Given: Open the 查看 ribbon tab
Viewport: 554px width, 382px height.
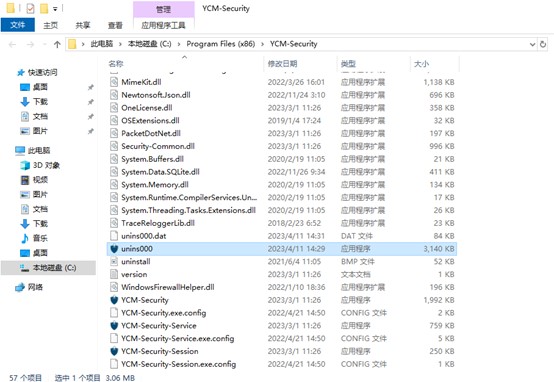Looking at the screenshot, I should [115, 25].
